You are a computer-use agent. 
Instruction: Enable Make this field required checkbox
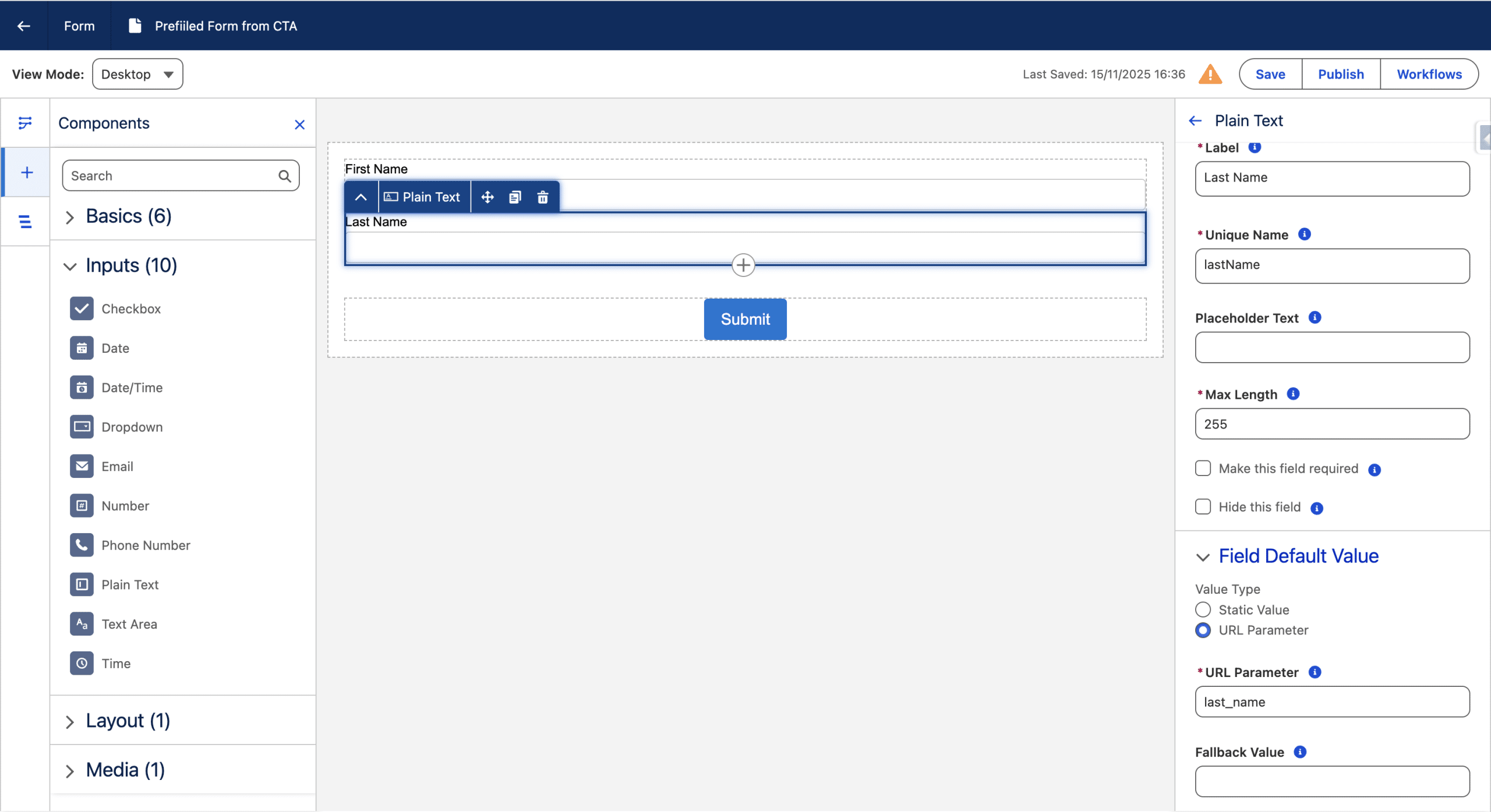click(x=1203, y=469)
